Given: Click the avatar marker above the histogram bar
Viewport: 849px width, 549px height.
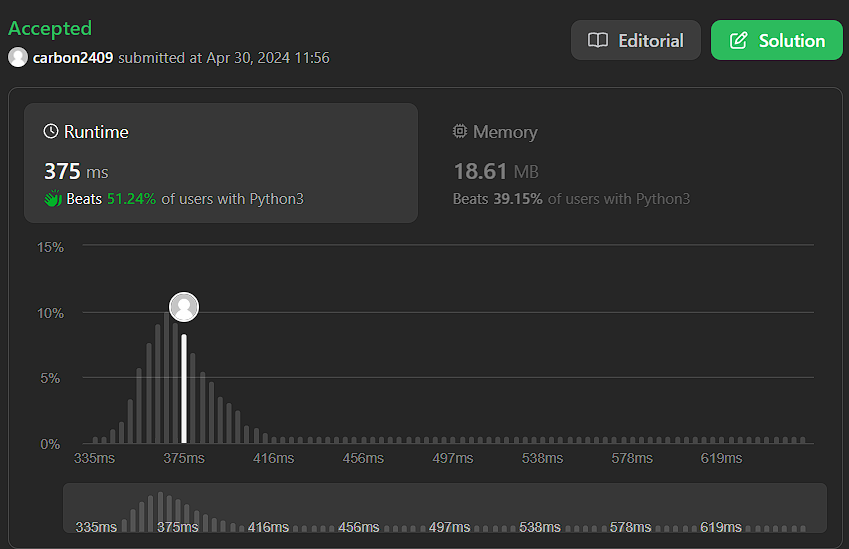Looking at the screenshot, I should 184,307.
